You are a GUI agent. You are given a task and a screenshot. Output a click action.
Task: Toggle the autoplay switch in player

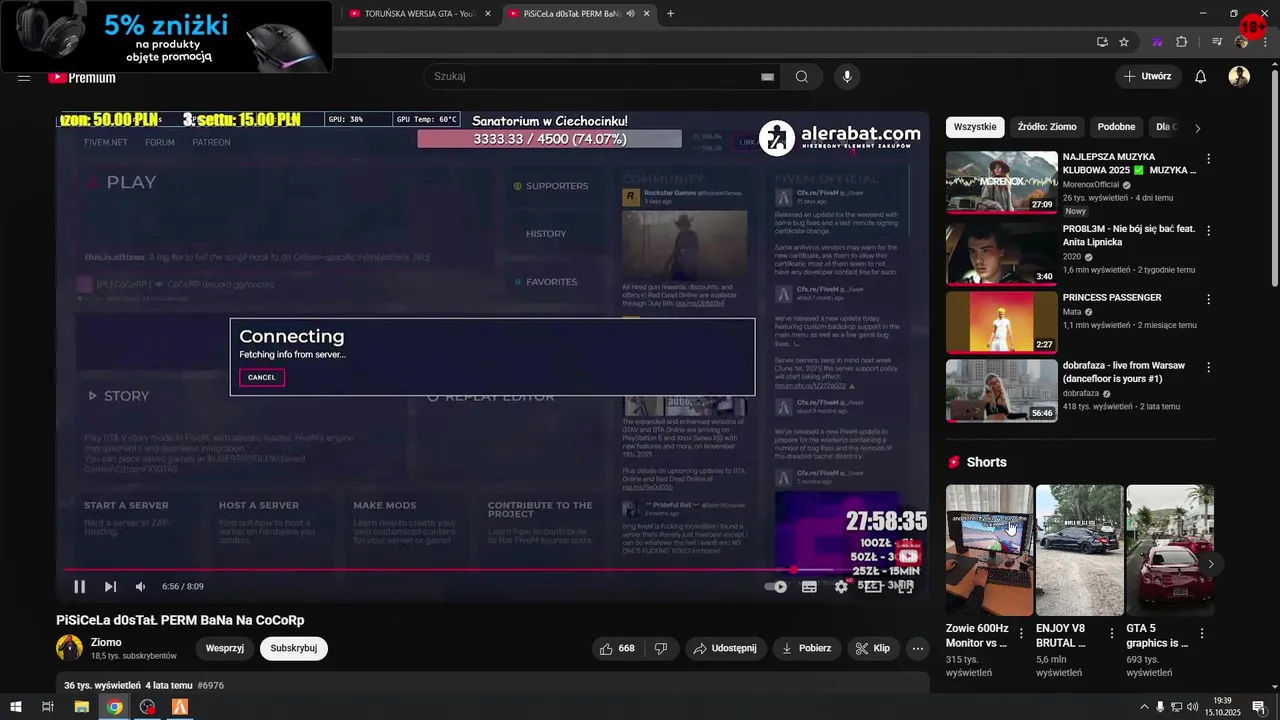coord(776,587)
